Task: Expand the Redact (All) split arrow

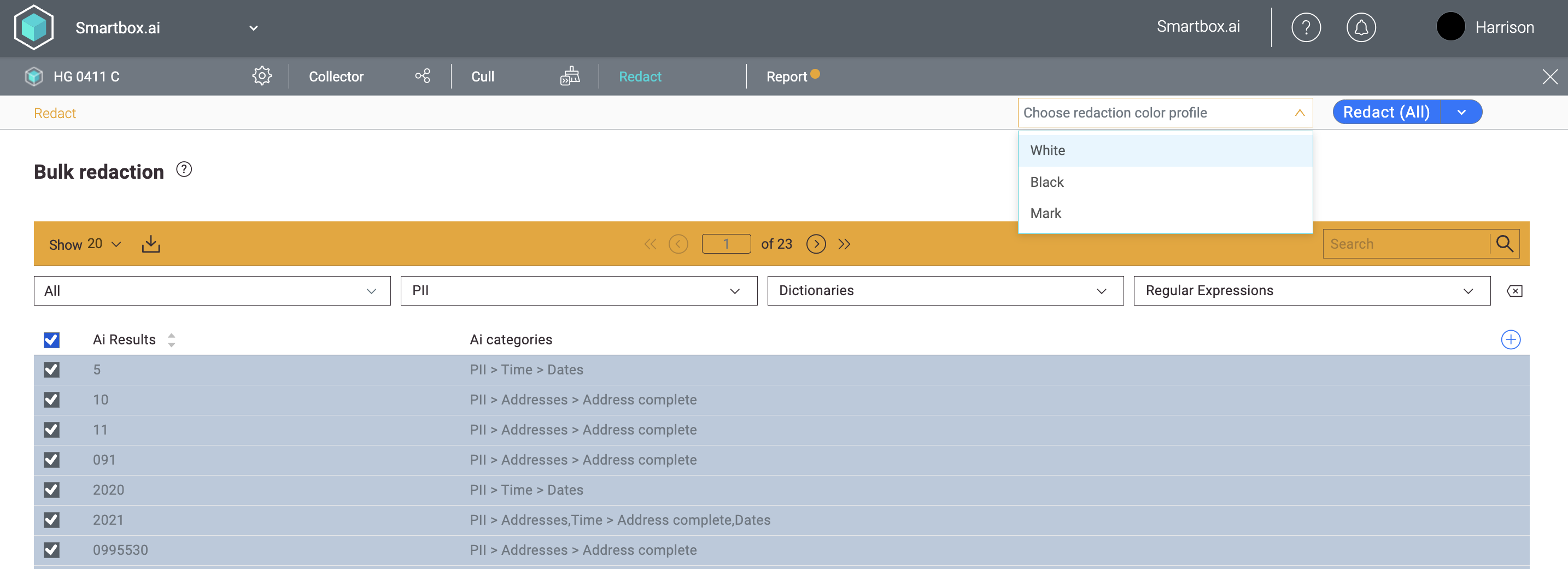Action: click(1461, 112)
